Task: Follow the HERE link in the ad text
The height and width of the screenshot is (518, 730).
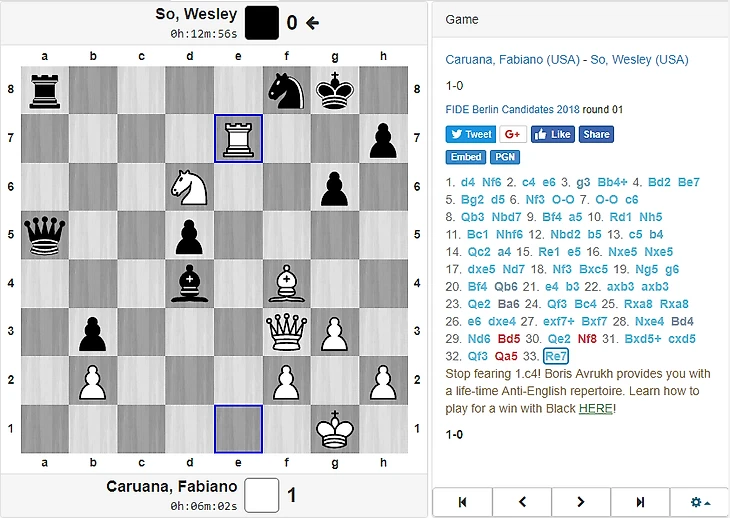Action: point(595,409)
